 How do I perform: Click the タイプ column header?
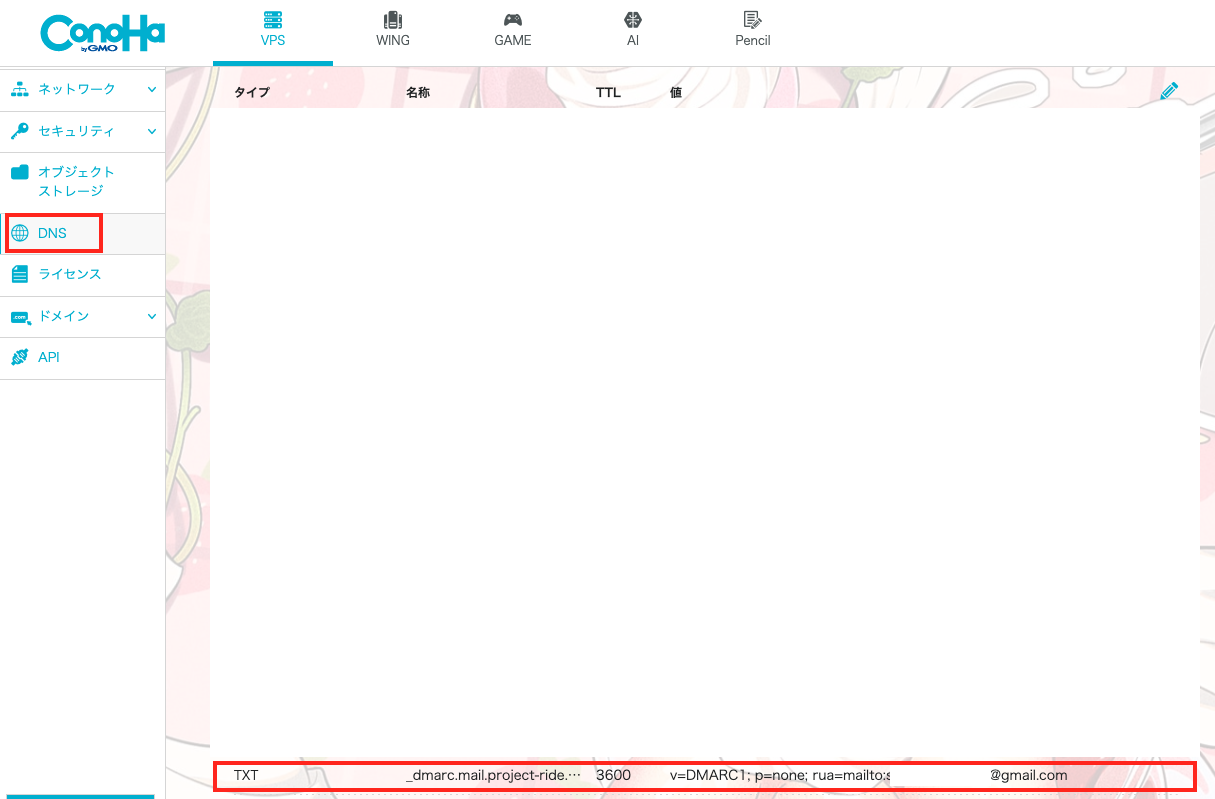point(252,93)
